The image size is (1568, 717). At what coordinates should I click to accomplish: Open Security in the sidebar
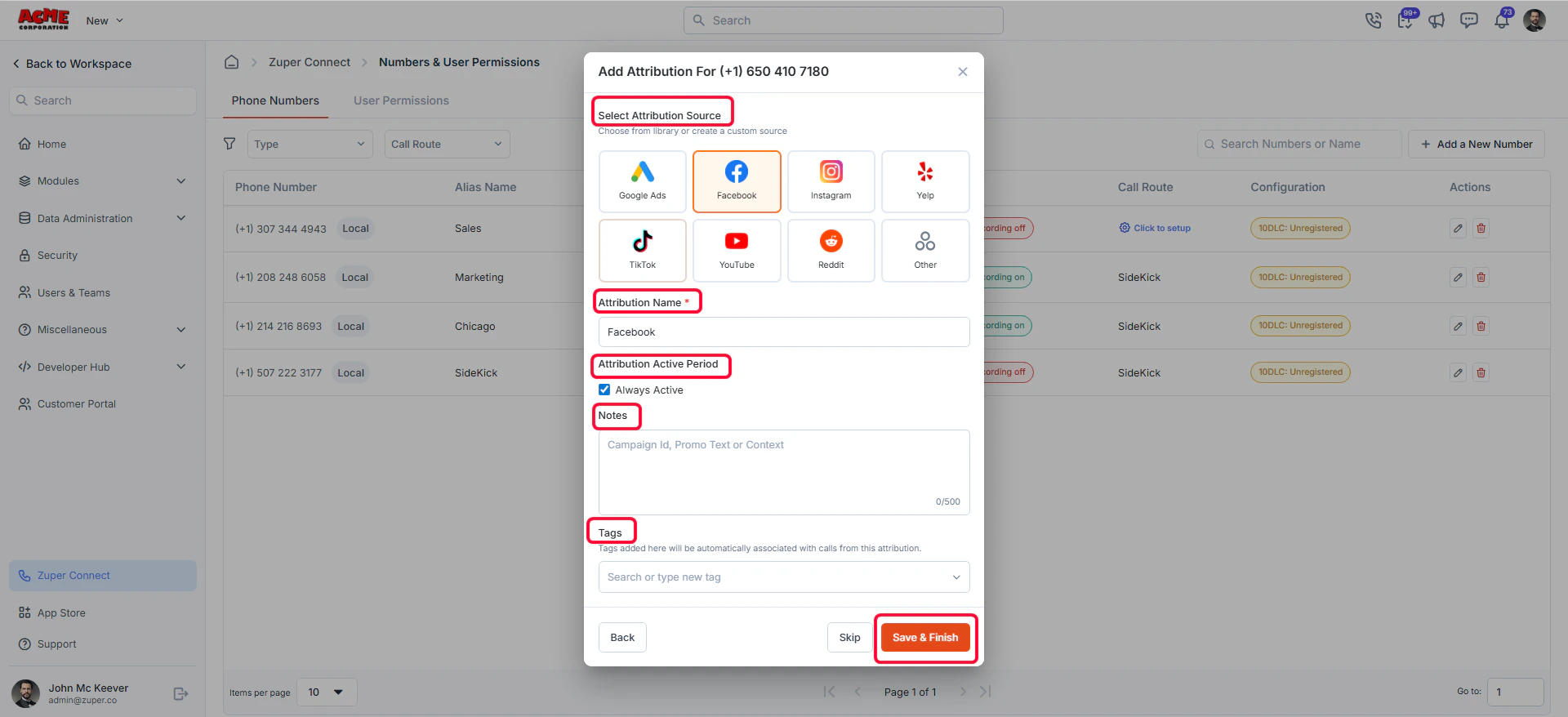pyautogui.click(x=103, y=256)
